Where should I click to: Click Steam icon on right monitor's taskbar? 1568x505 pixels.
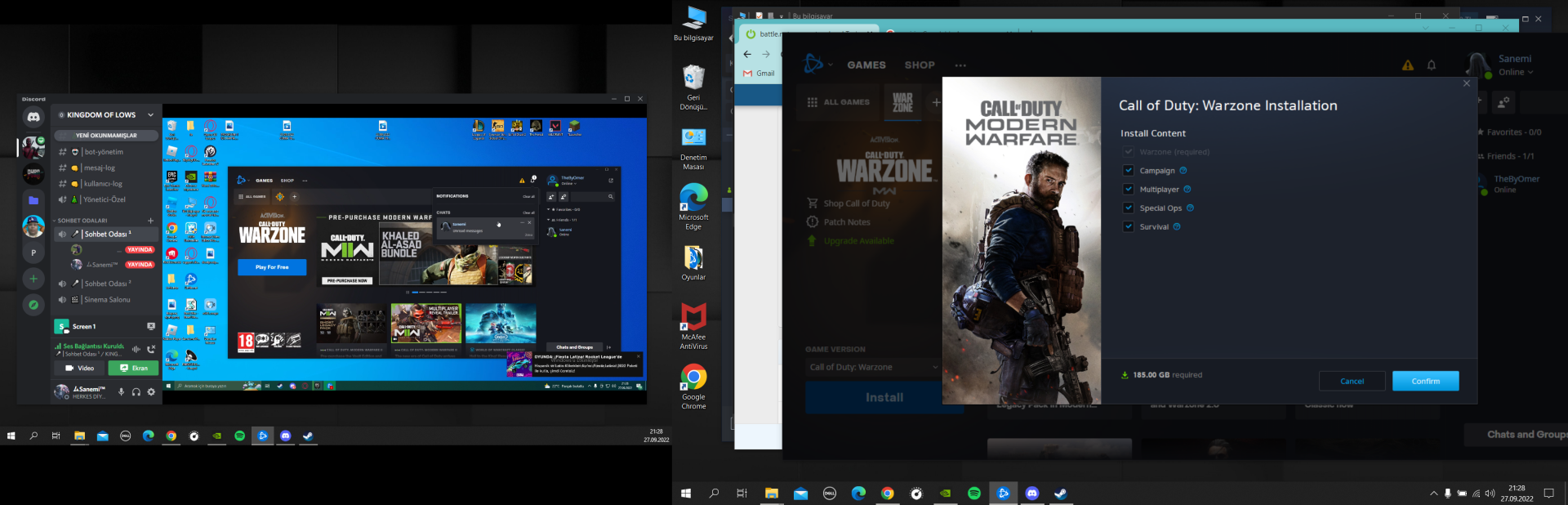tap(1060, 494)
